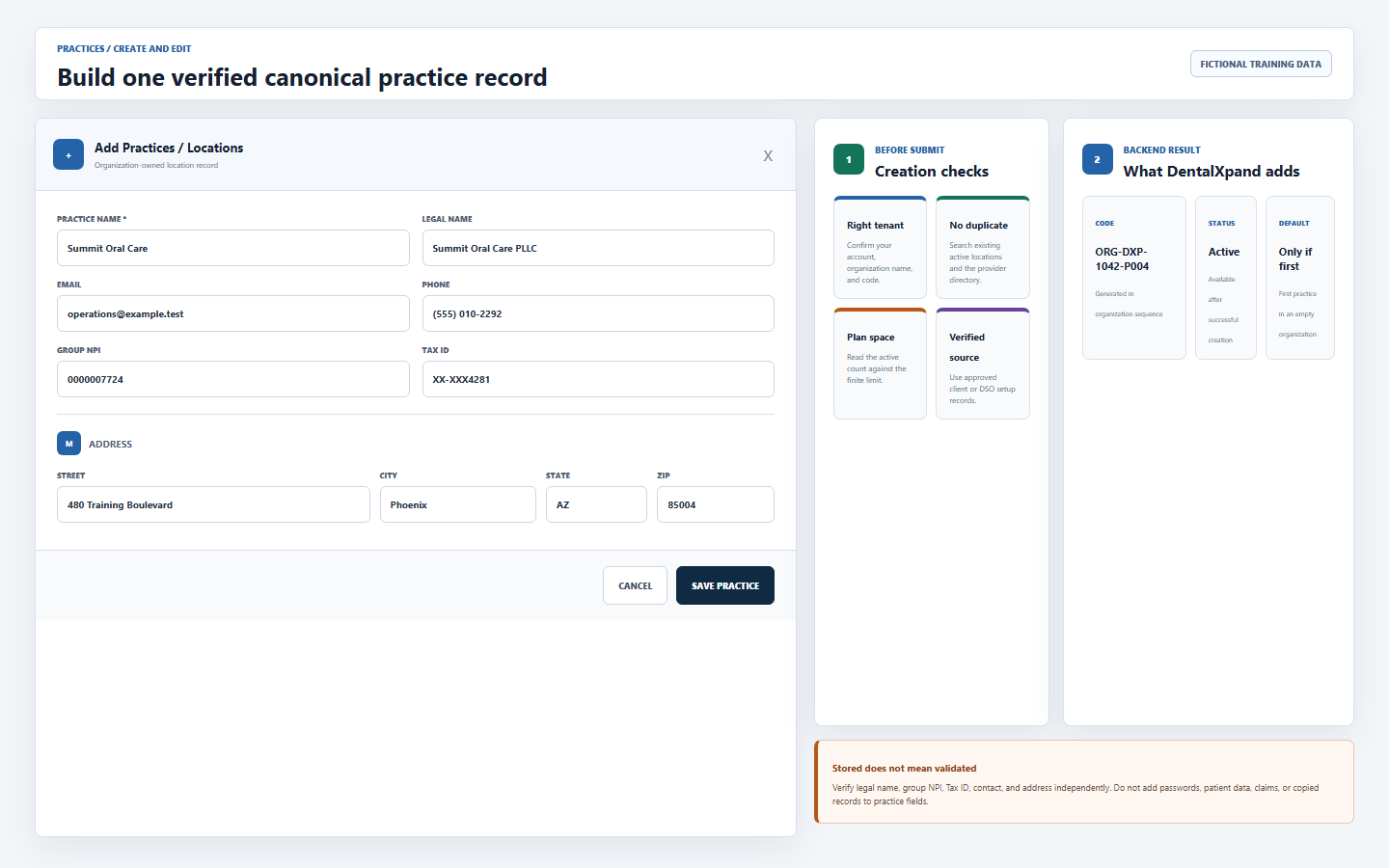Click the 'What DentalXpand adds' heading
This screenshot has height=868, width=1389.
pyautogui.click(x=1212, y=172)
